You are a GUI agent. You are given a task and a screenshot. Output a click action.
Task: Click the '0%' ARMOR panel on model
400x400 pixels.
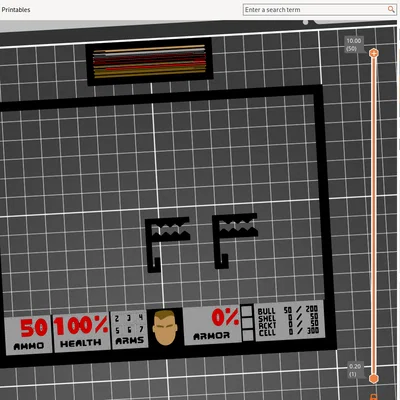click(212, 324)
